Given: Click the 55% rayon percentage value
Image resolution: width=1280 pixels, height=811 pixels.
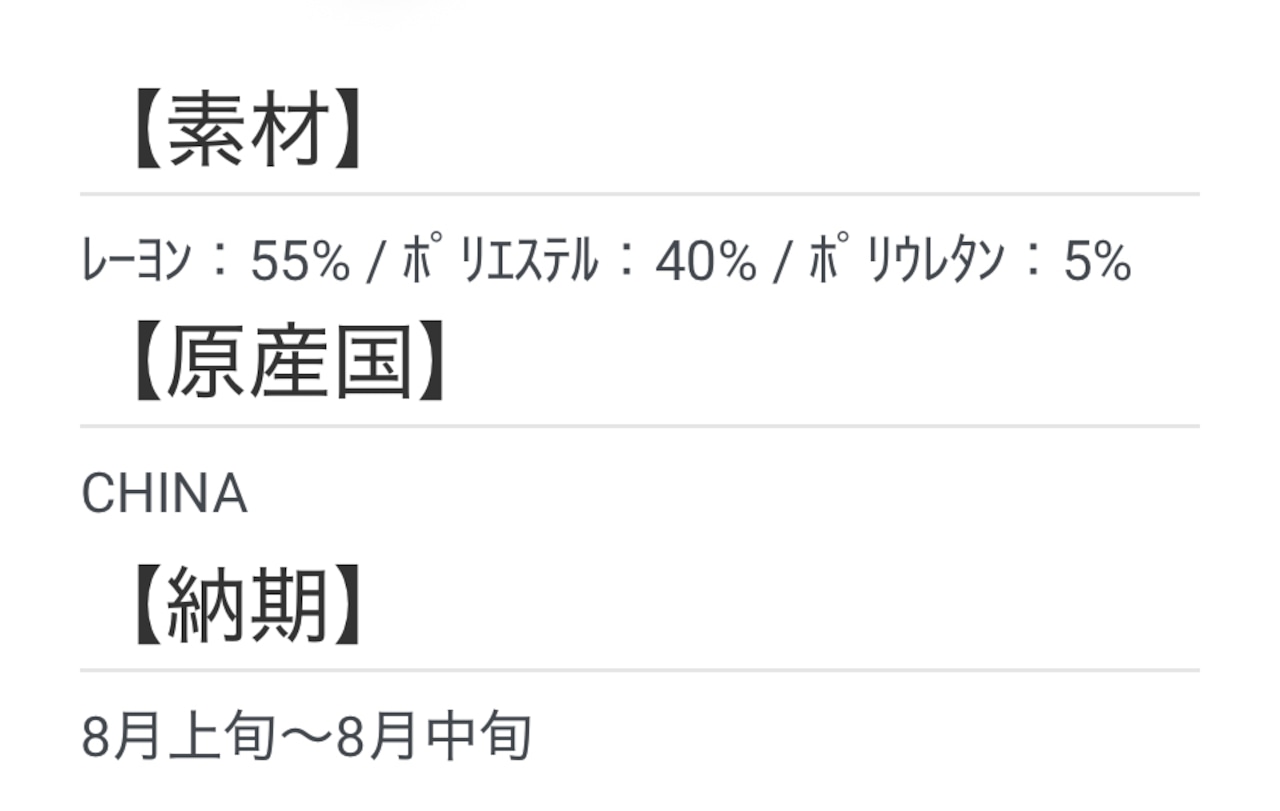Looking at the screenshot, I should (x=300, y=264).
